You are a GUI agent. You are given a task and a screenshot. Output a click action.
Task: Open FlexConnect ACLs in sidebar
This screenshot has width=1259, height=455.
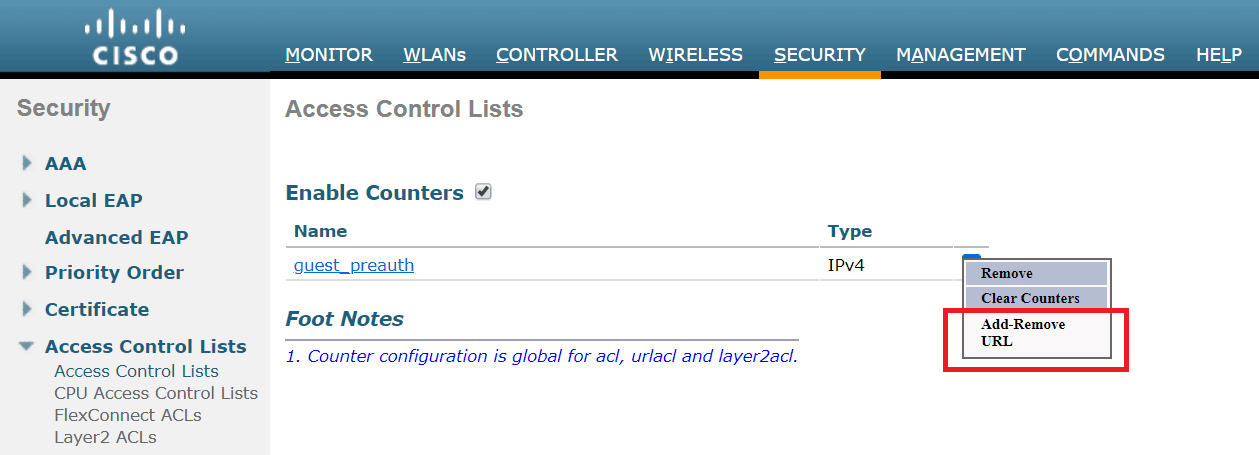[128, 415]
